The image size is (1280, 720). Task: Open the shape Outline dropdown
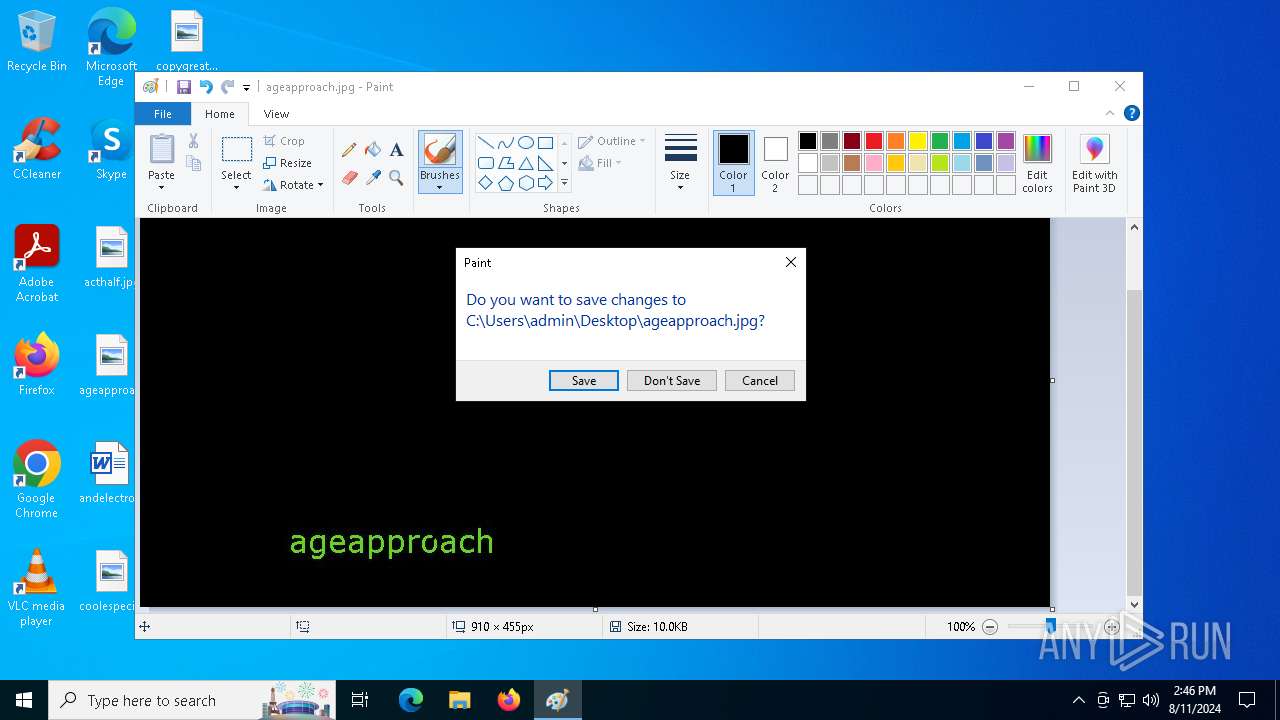[x=612, y=141]
